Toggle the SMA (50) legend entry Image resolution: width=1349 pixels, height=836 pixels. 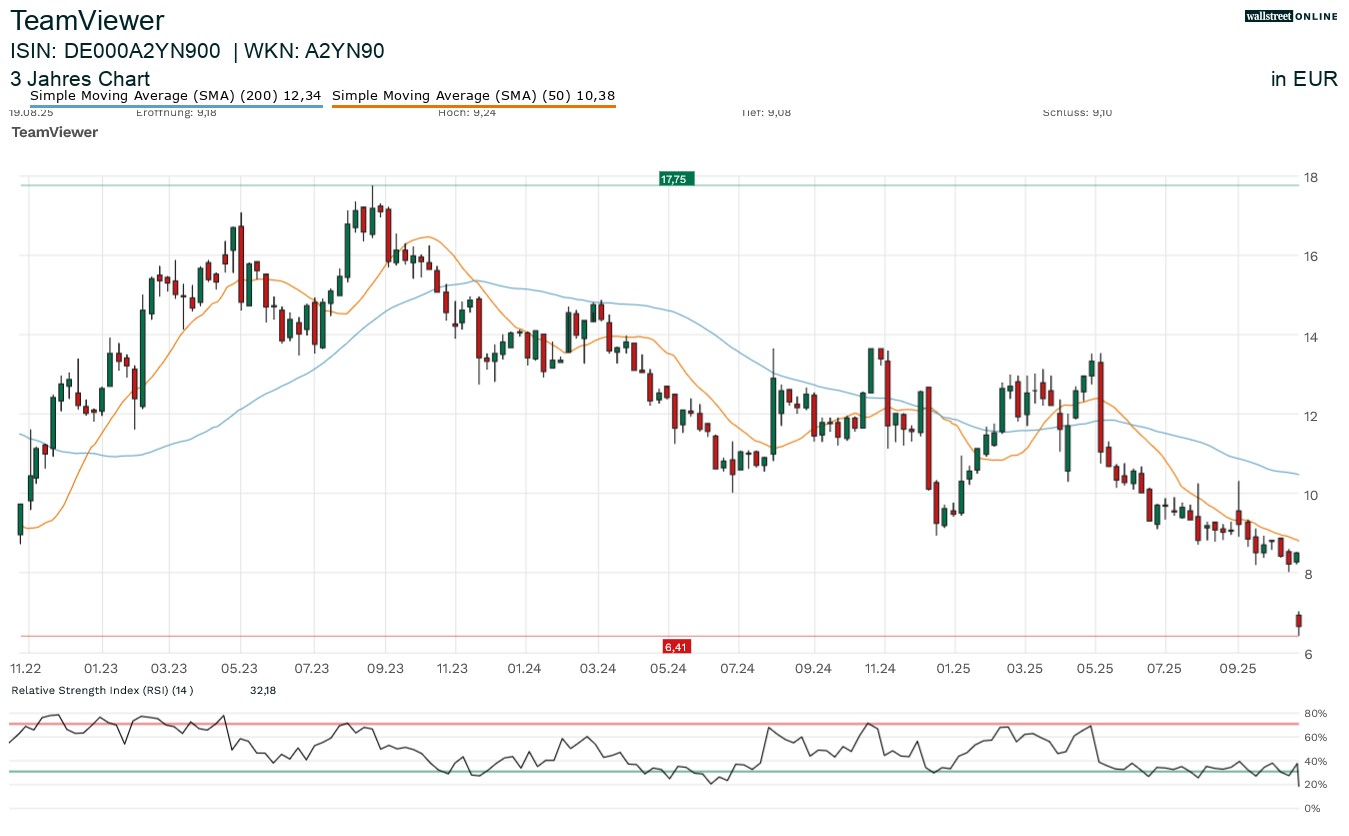(x=473, y=96)
